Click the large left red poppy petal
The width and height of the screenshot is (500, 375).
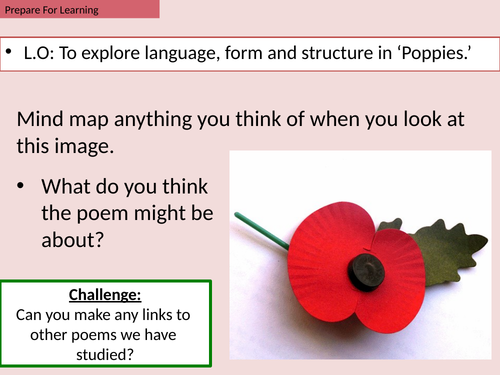pos(328,263)
